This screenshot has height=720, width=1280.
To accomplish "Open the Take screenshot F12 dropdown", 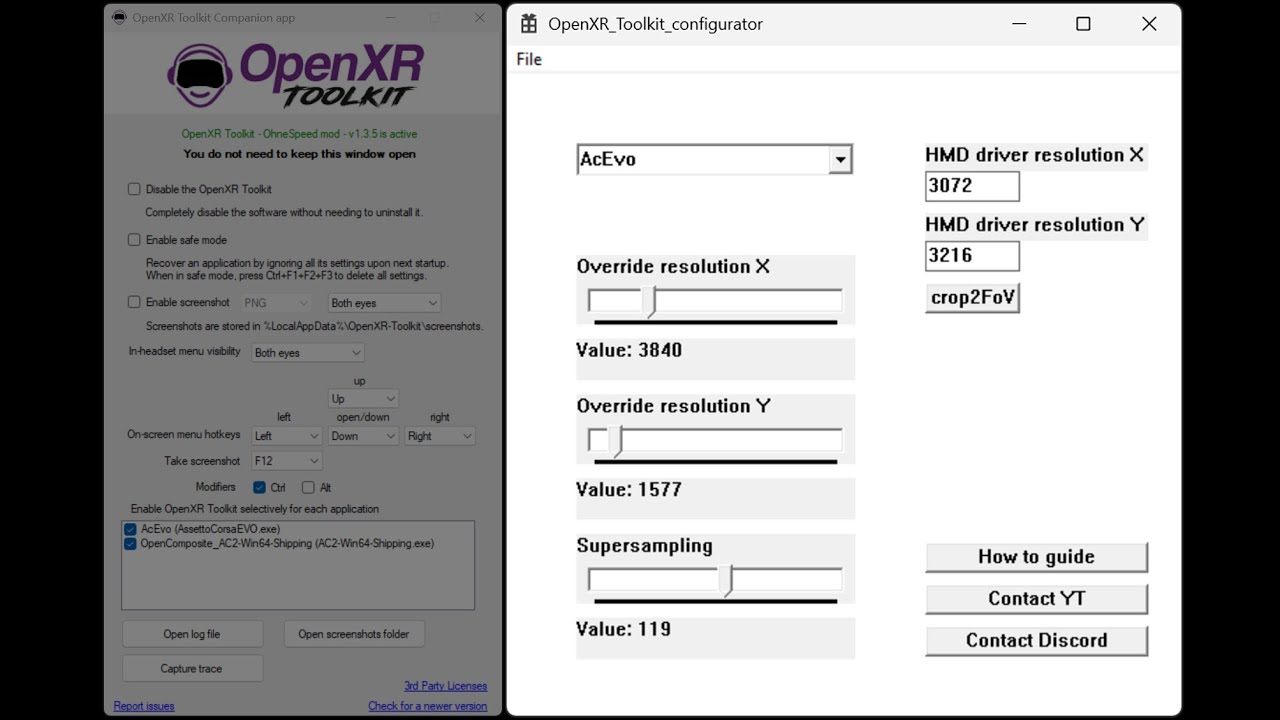I will tap(286, 461).
